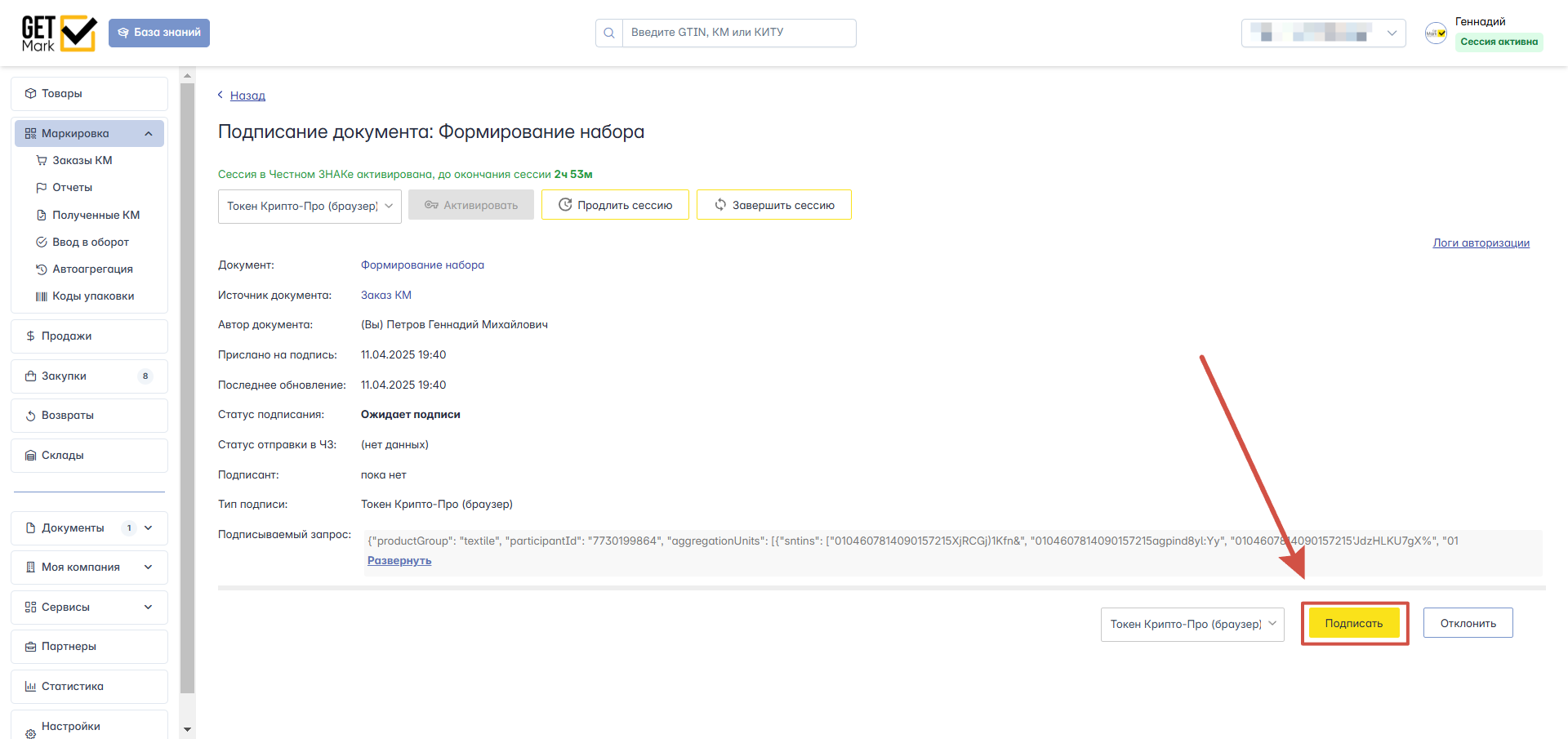This screenshot has height=739, width=1568.
Task: Open the company selector dropdown in the header
Action: coord(1323,33)
